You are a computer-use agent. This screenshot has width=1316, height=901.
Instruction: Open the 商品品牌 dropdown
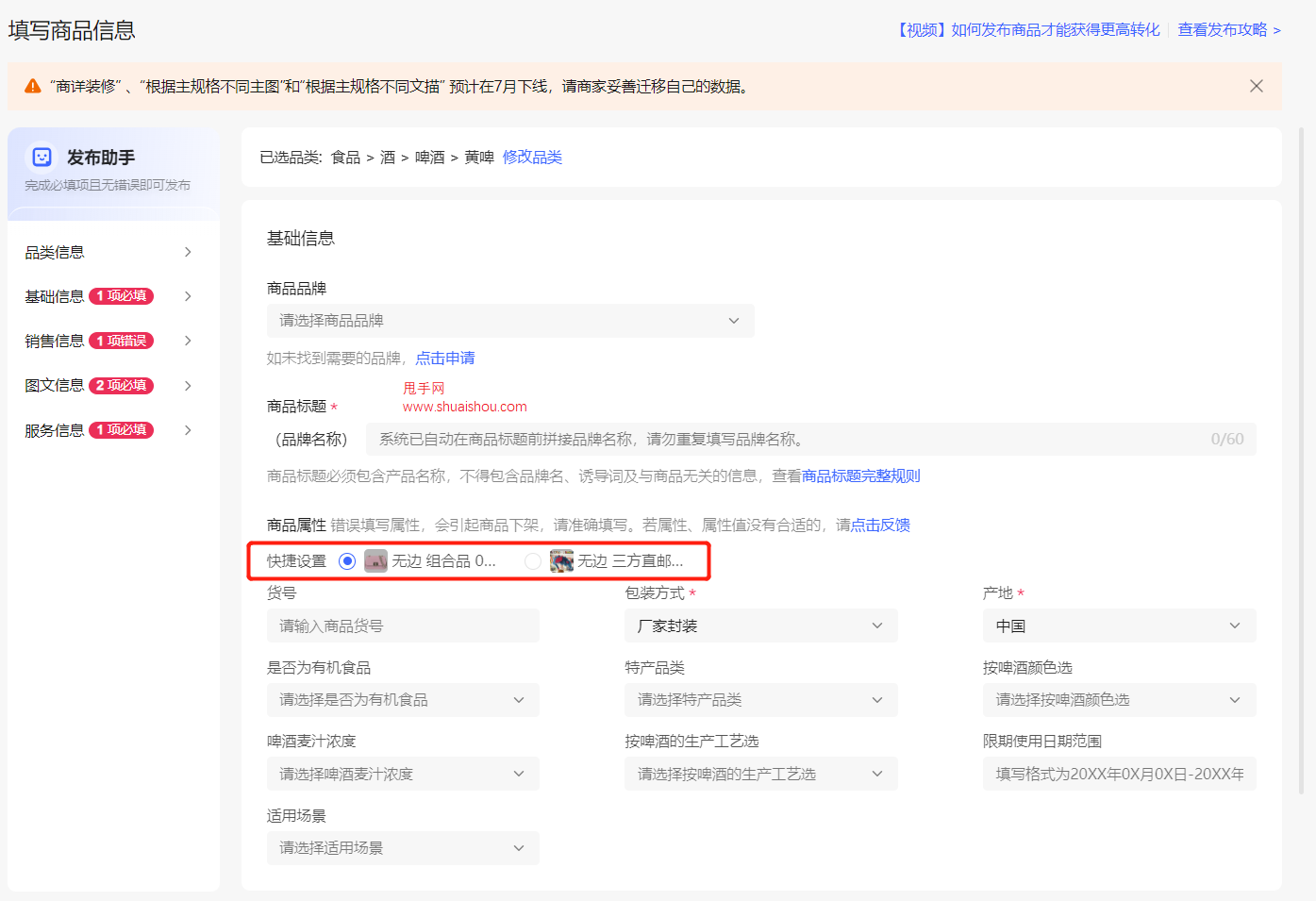(510, 321)
